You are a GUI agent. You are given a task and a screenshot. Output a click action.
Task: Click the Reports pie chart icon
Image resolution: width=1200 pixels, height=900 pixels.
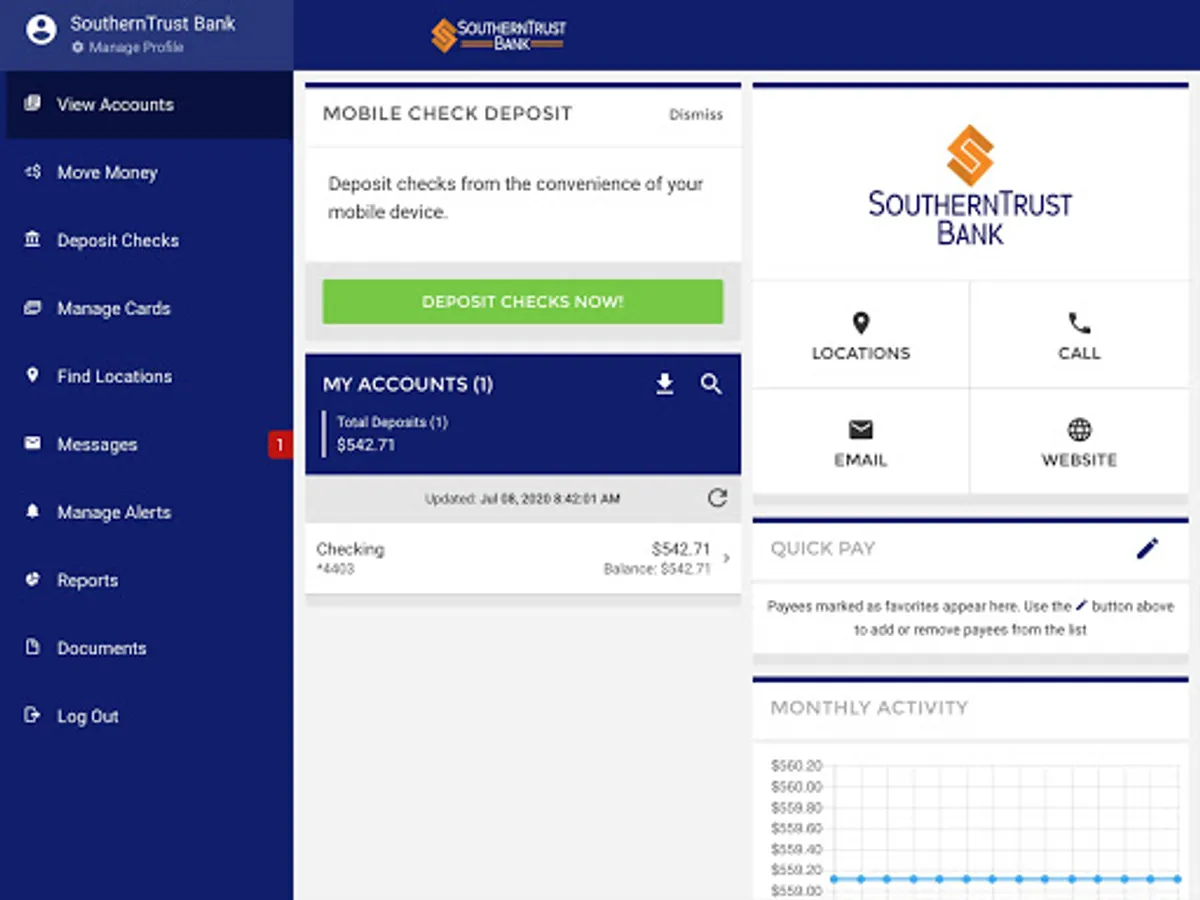click(x=33, y=579)
